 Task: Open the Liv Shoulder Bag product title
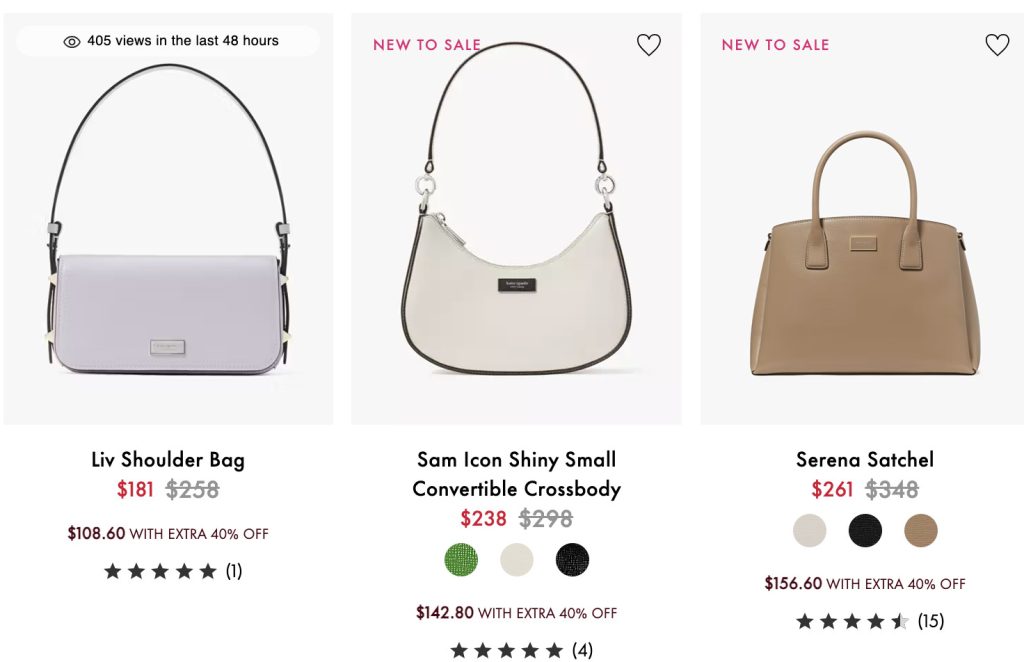[168, 460]
